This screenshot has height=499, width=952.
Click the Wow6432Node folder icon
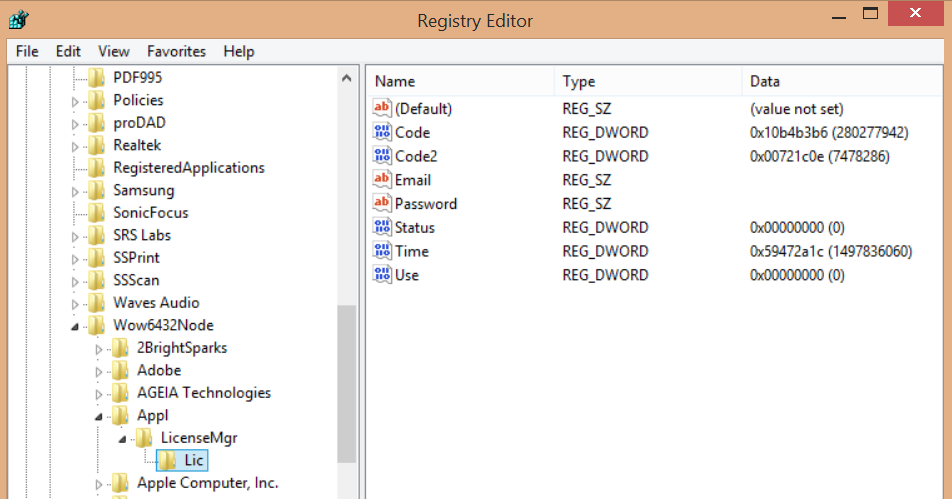click(97, 325)
